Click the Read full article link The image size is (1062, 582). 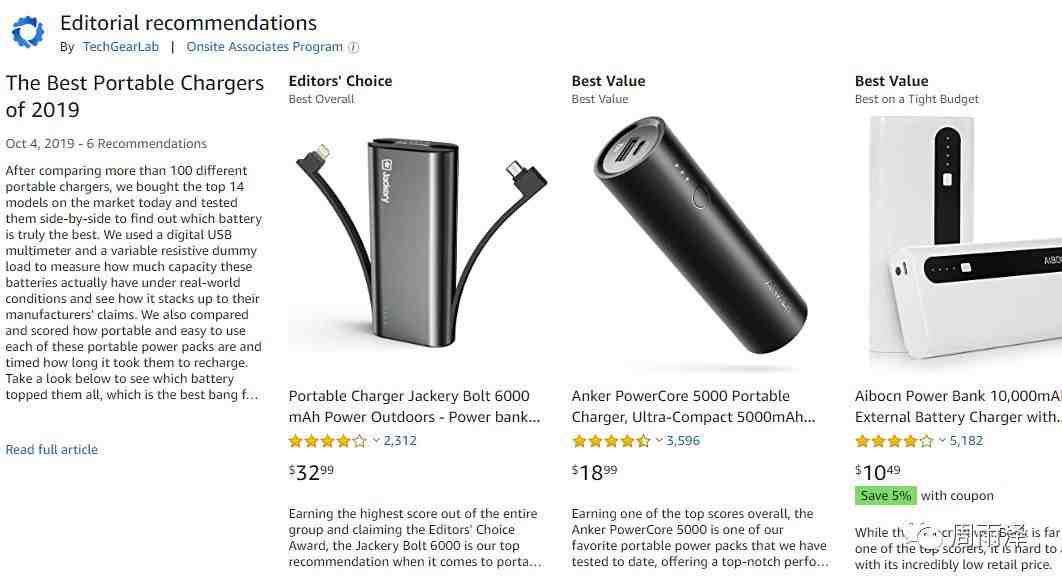pyautogui.click(x=52, y=450)
